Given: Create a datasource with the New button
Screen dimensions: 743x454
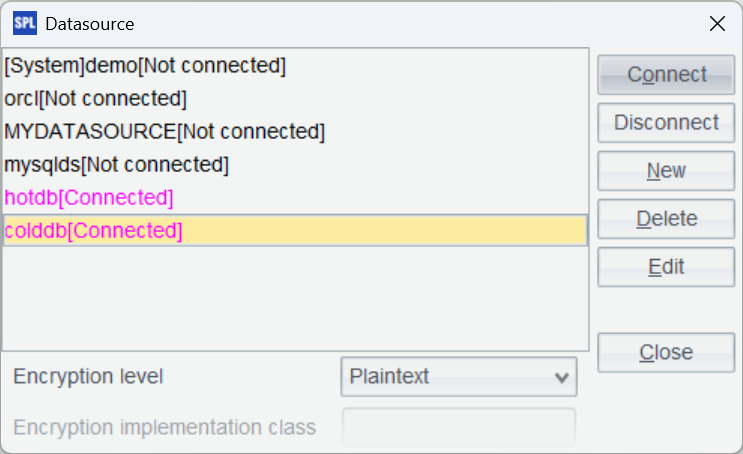Looking at the screenshot, I should (666, 171).
